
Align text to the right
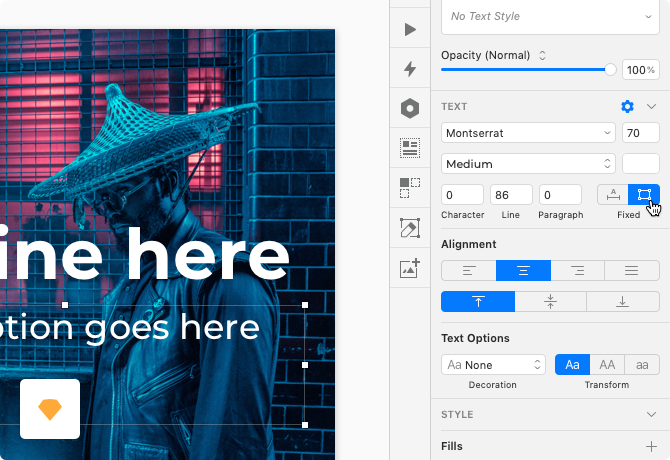pos(578,271)
